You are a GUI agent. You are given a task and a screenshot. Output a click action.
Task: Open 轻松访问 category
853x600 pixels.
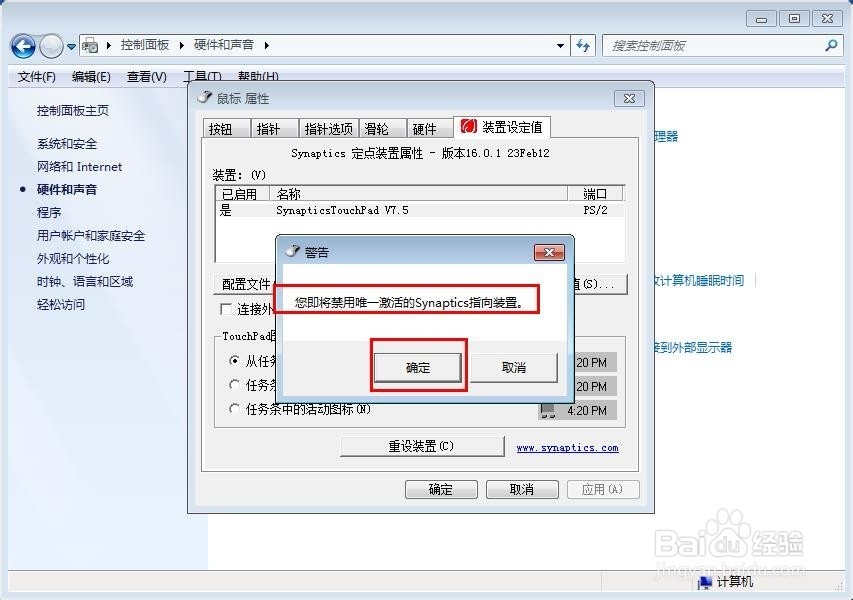point(61,305)
